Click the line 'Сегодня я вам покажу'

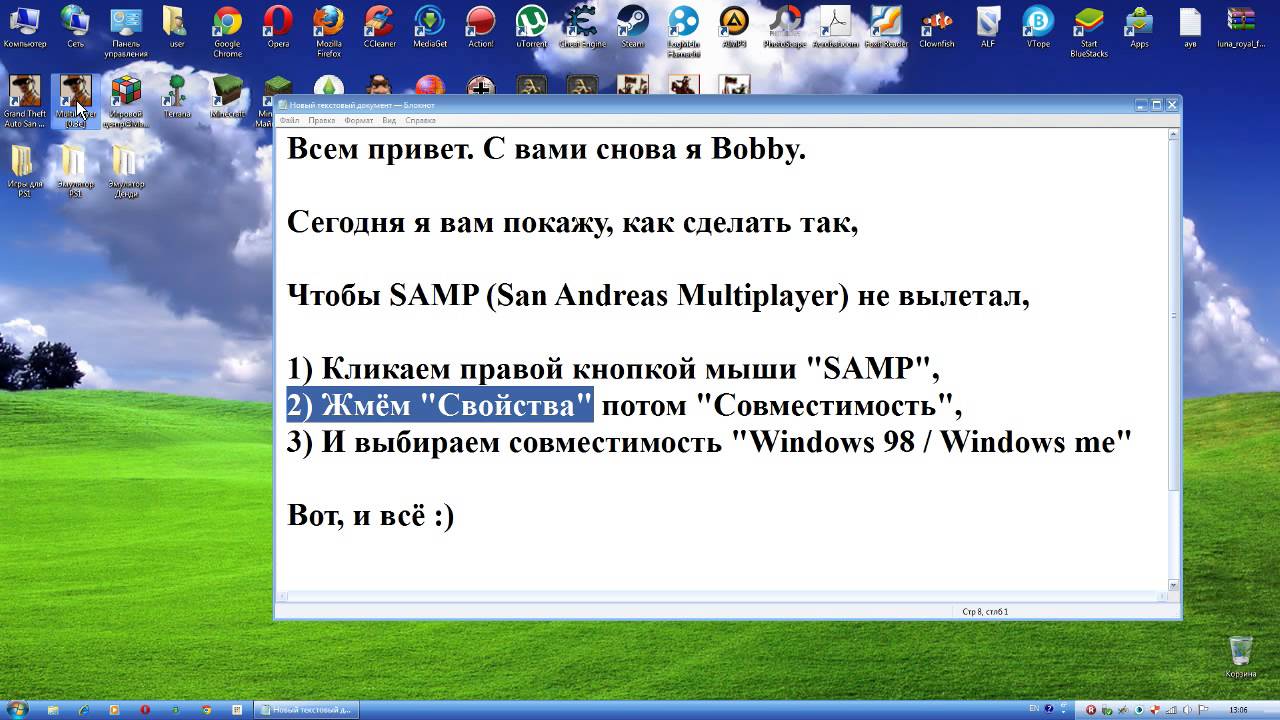click(572, 222)
